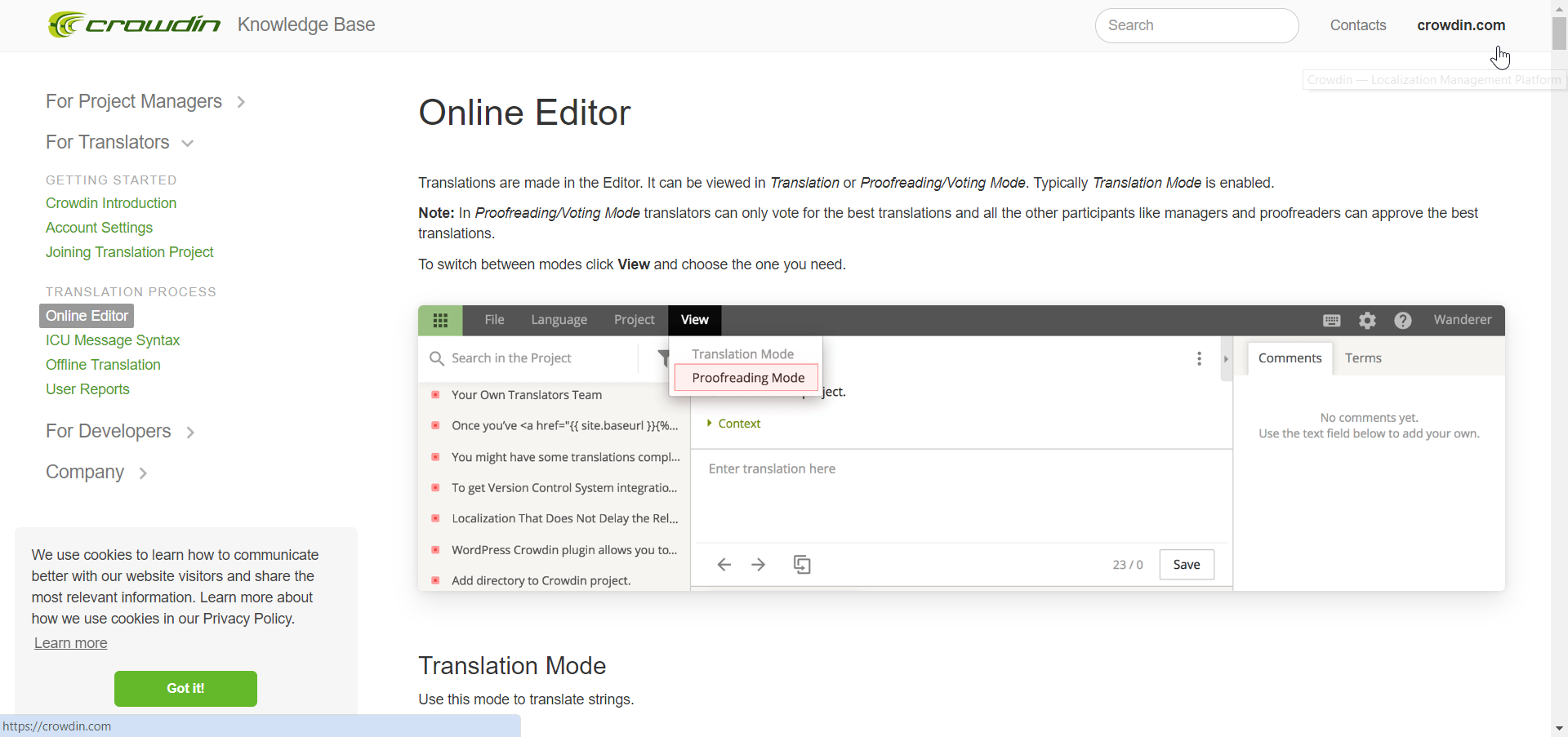The width and height of the screenshot is (1568, 737).
Task: Click the Wanderer user menu
Action: [x=1462, y=320]
